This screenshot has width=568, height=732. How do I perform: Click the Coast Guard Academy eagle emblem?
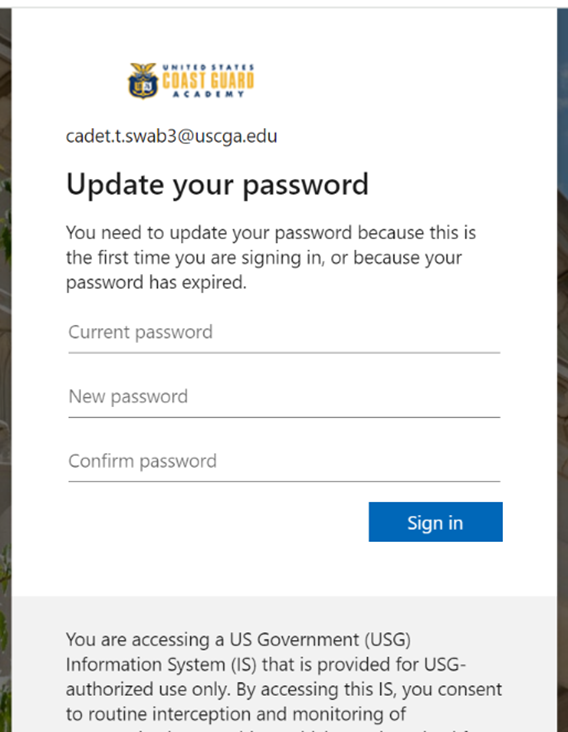(x=143, y=81)
